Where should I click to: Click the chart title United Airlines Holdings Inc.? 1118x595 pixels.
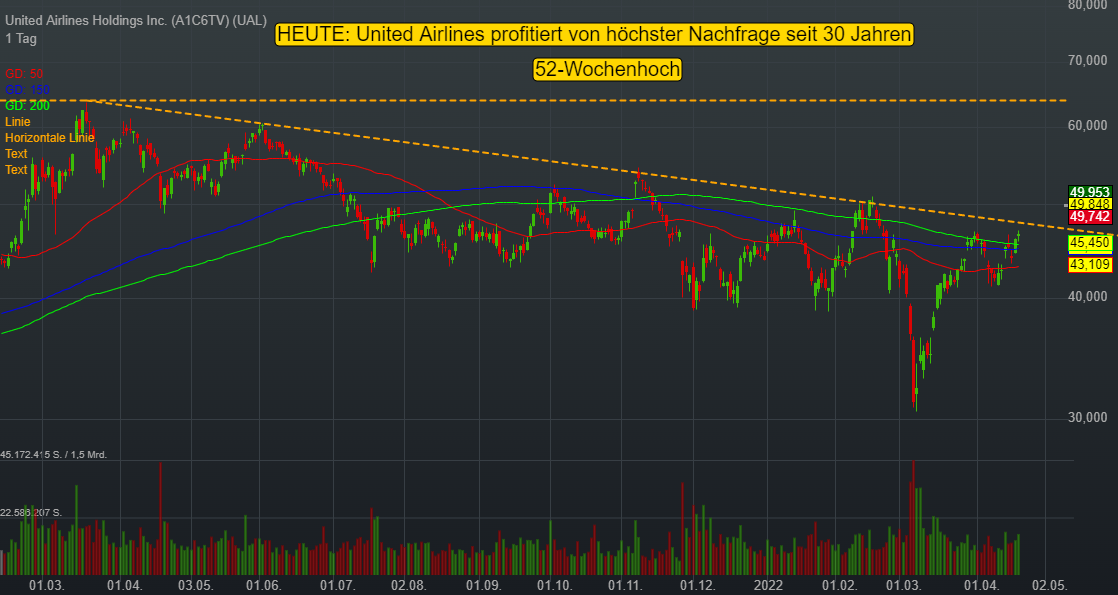coord(135,21)
